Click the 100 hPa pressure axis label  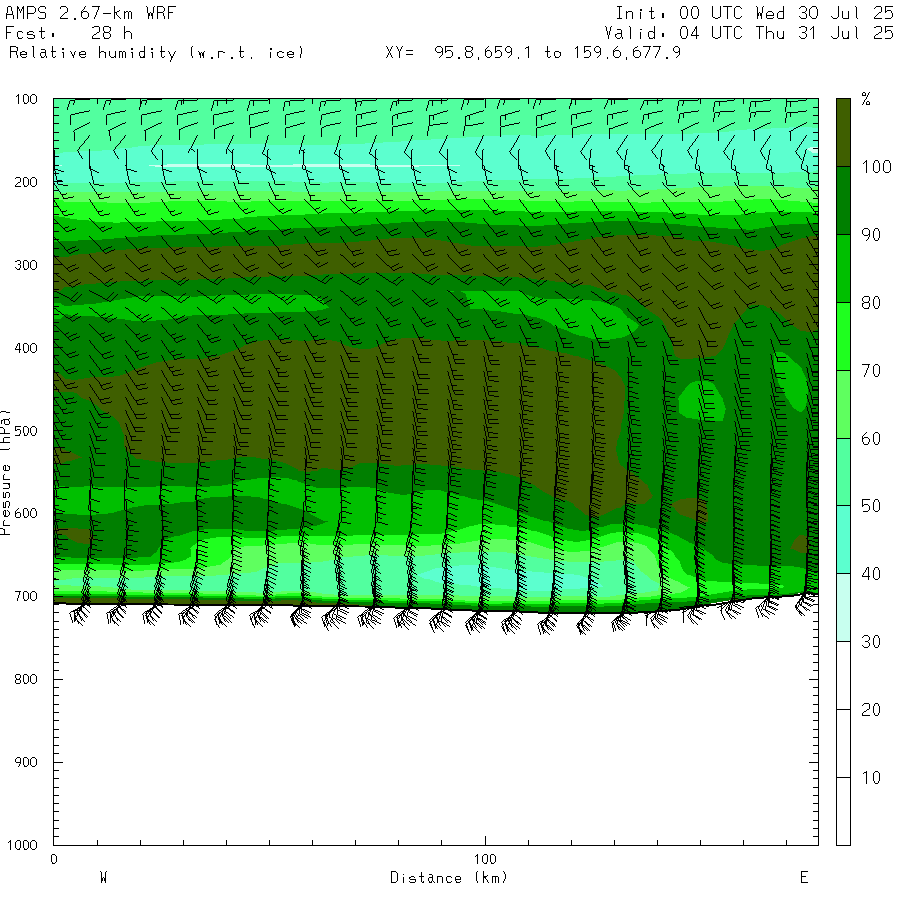point(26,99)
